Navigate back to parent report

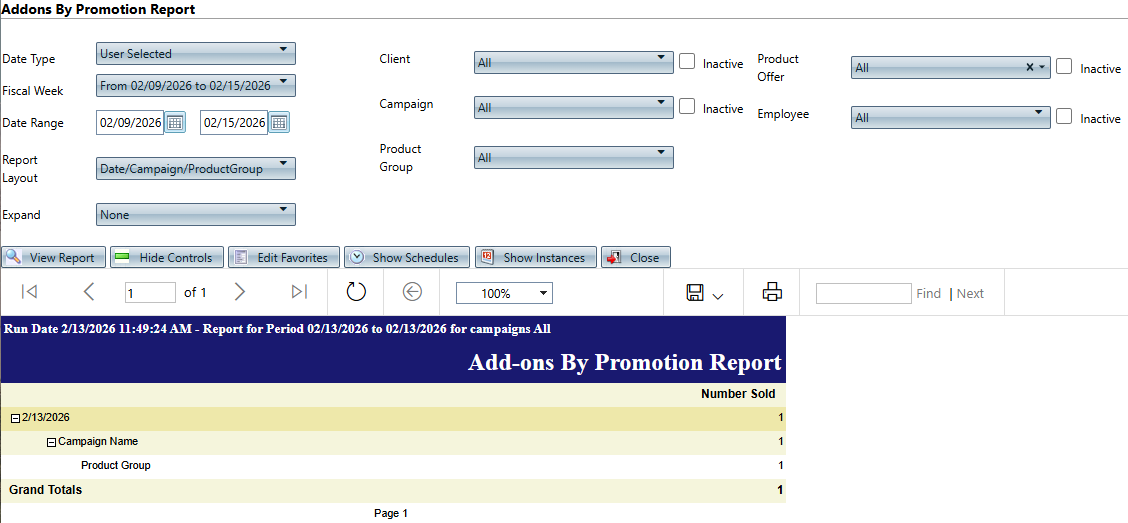click(x=413, y=292)
